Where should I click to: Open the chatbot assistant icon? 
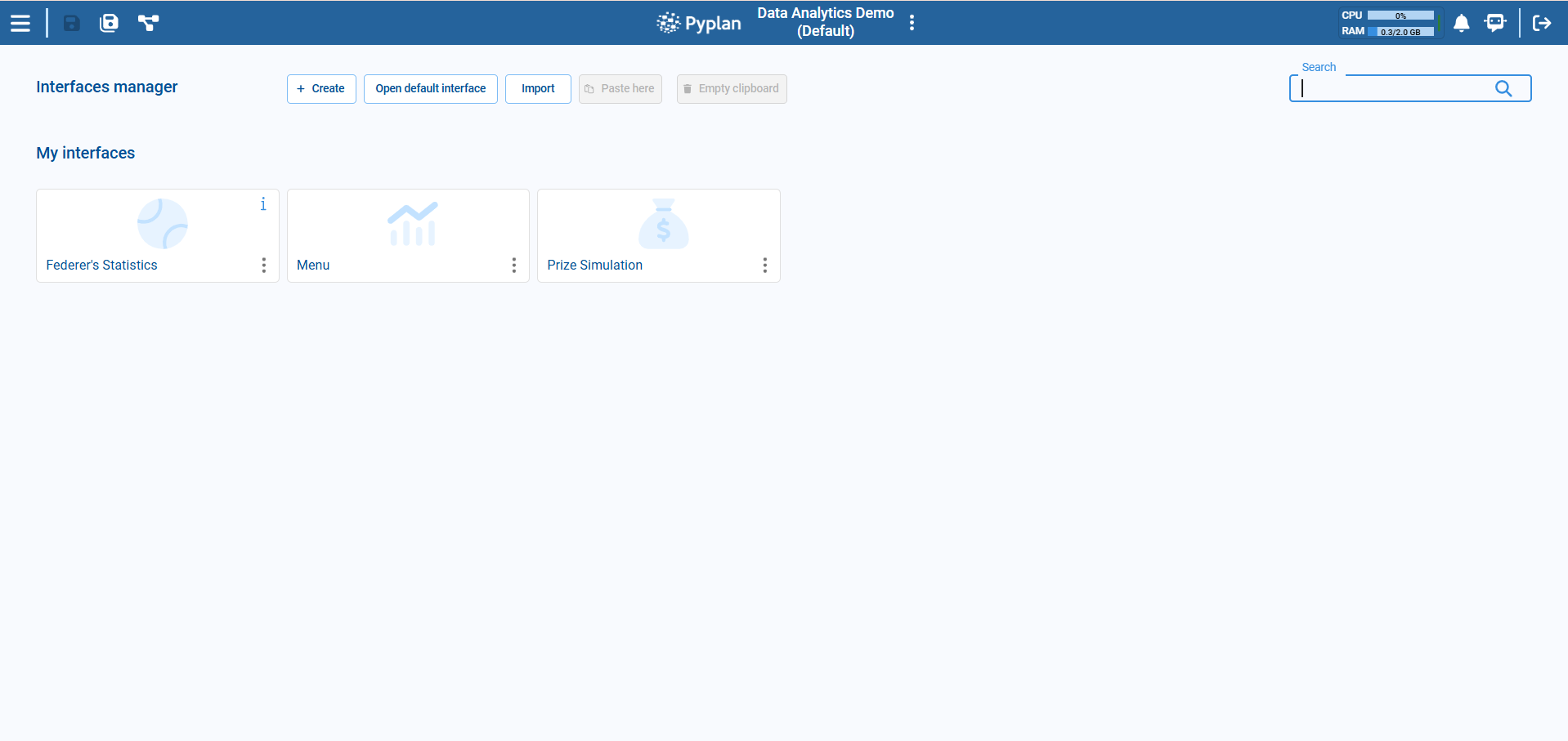pyautogui.click(x=1496, y=24)
